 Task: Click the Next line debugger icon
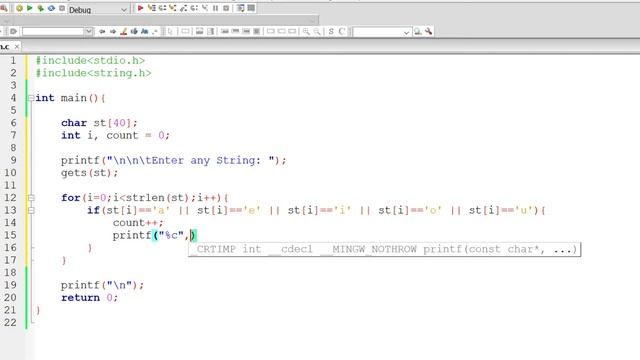[162, 8]
